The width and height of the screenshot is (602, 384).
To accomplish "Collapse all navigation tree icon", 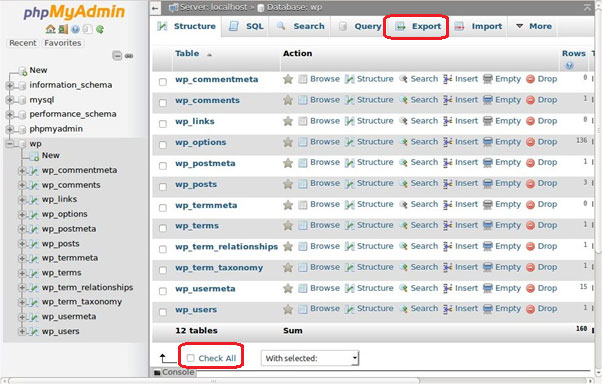I will (117, 56).
